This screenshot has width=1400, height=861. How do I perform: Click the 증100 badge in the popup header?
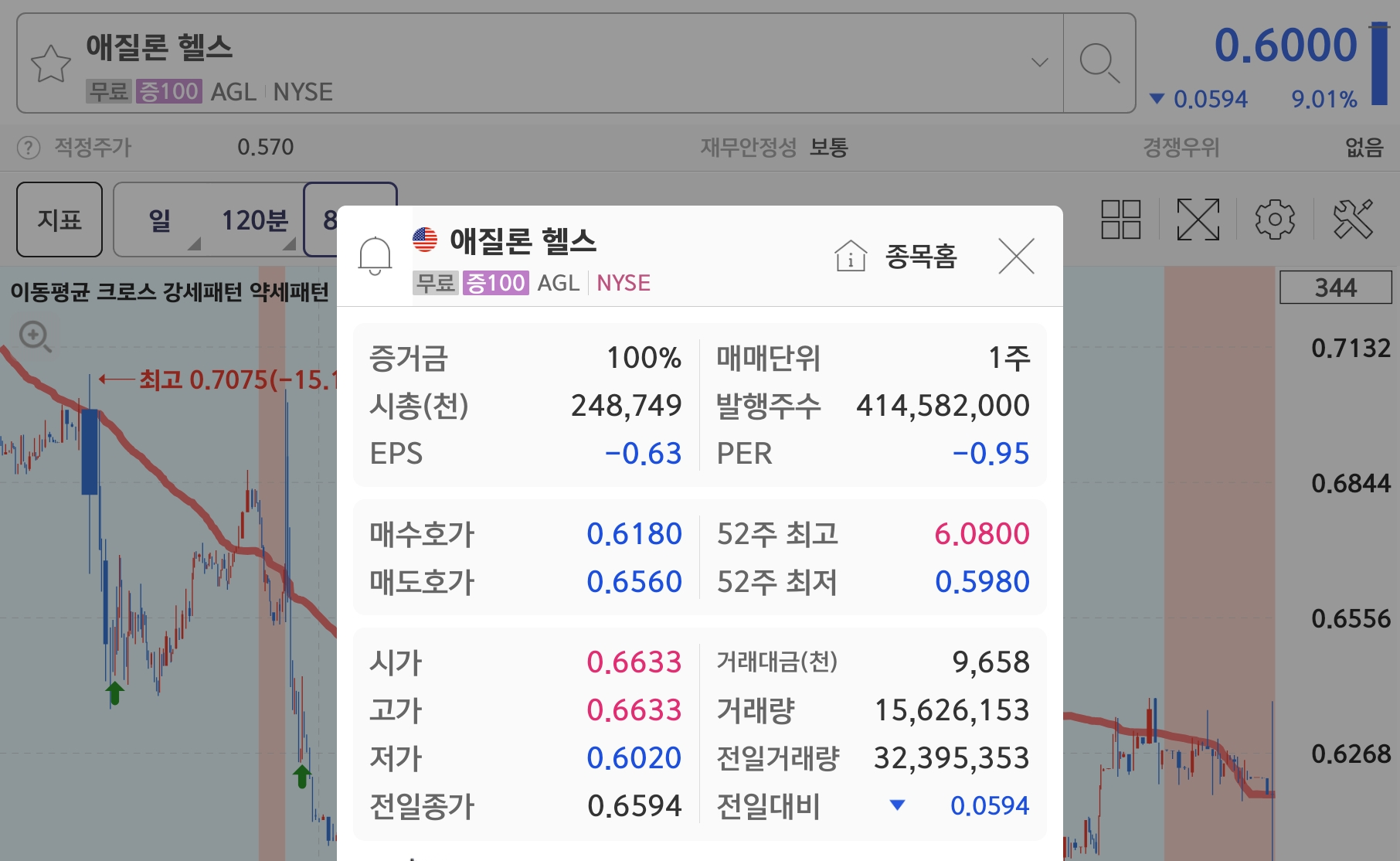(x=495, y=283)
